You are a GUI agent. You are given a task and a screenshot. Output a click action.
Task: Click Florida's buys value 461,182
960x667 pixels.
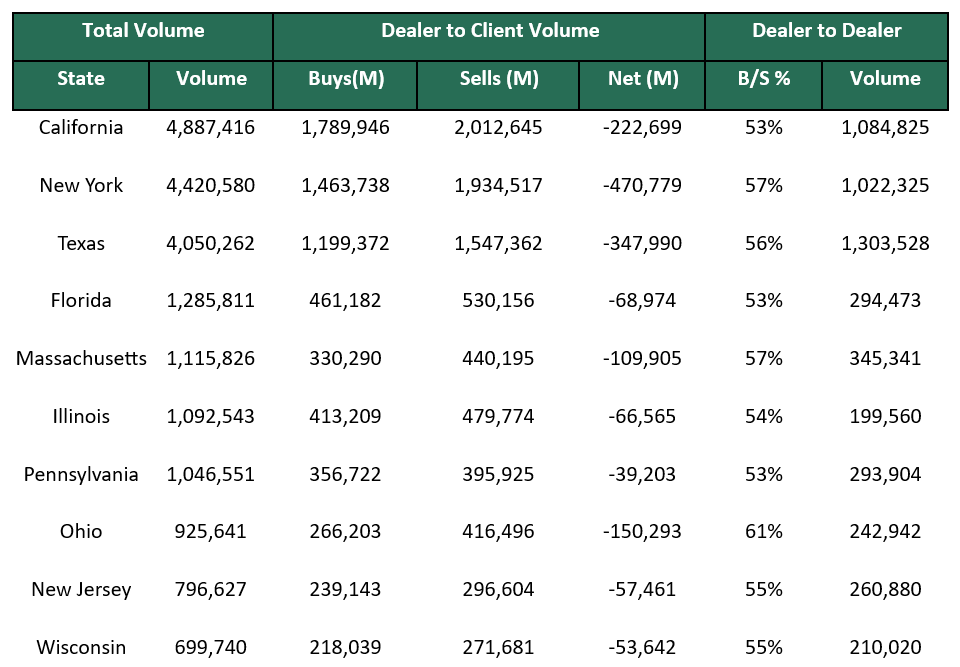click(x=345, y=300)
